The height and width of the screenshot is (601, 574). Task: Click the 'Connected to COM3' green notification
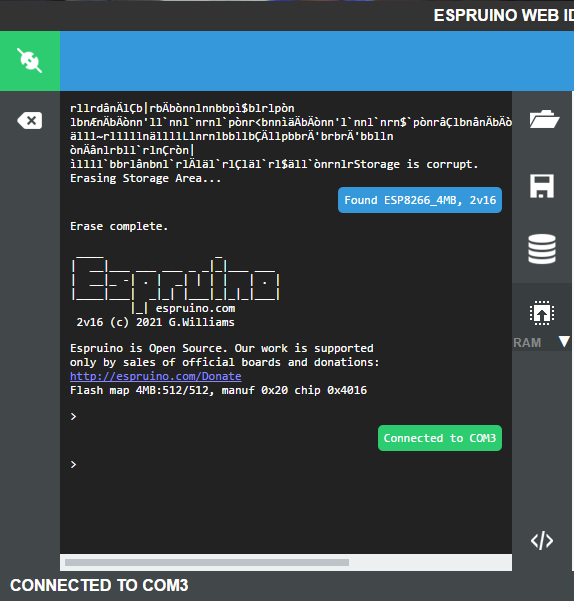pyautogui.click(x=440, y=438)
